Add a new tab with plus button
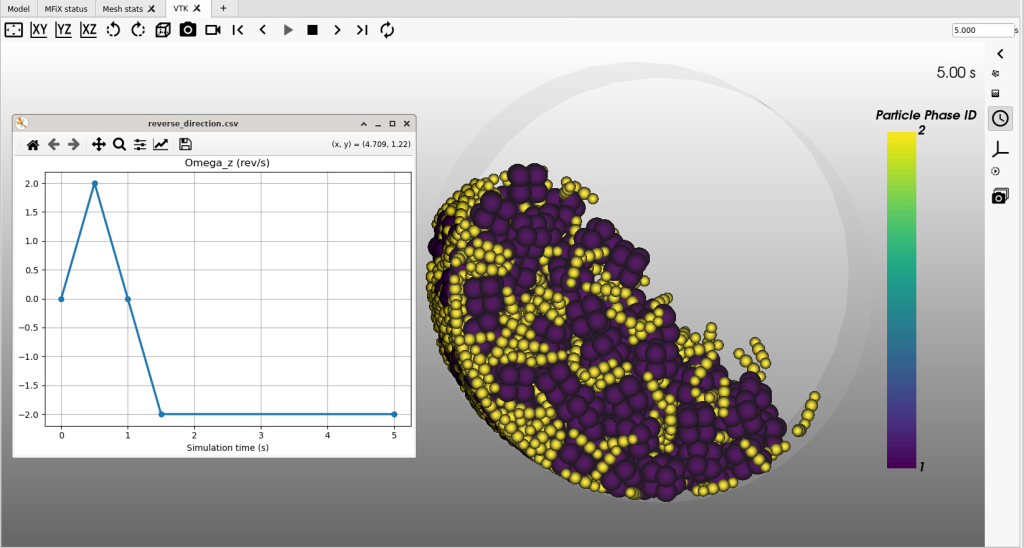This screenshot has height=548, width=1024. (x=223, y=8)
